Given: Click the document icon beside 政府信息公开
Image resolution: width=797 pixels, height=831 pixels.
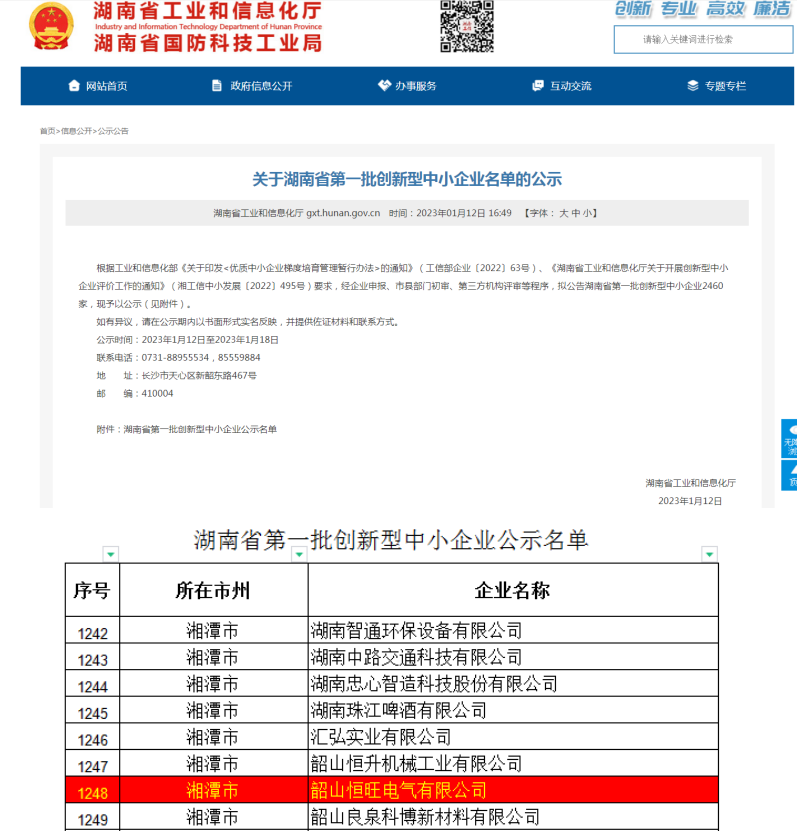Looking at the screenshot, I should click(x=217, y=86).
